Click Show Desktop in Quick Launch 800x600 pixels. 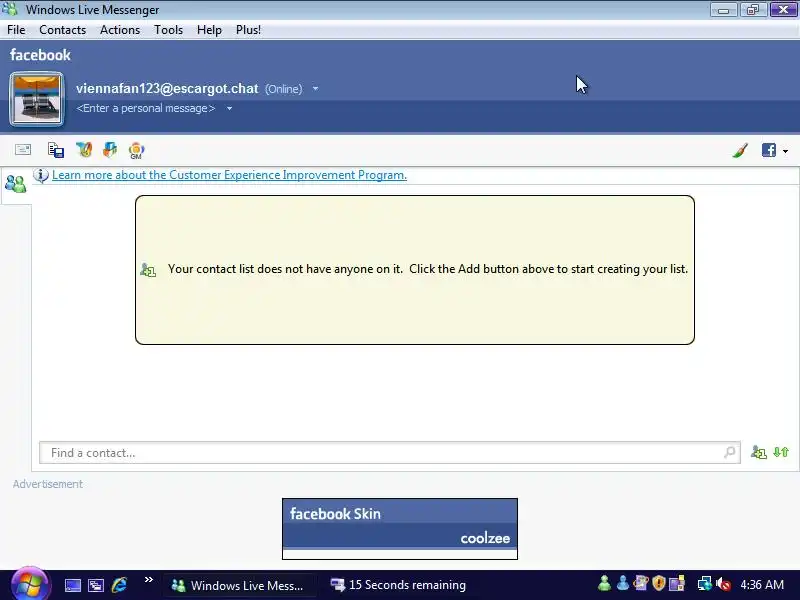[72, 585]
